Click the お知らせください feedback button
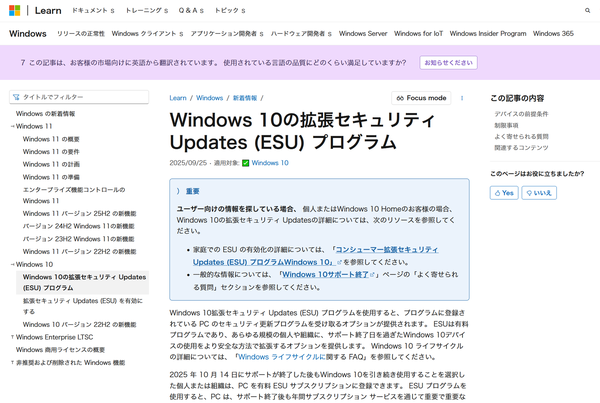The image size is (600, 403). click(446, 62)
